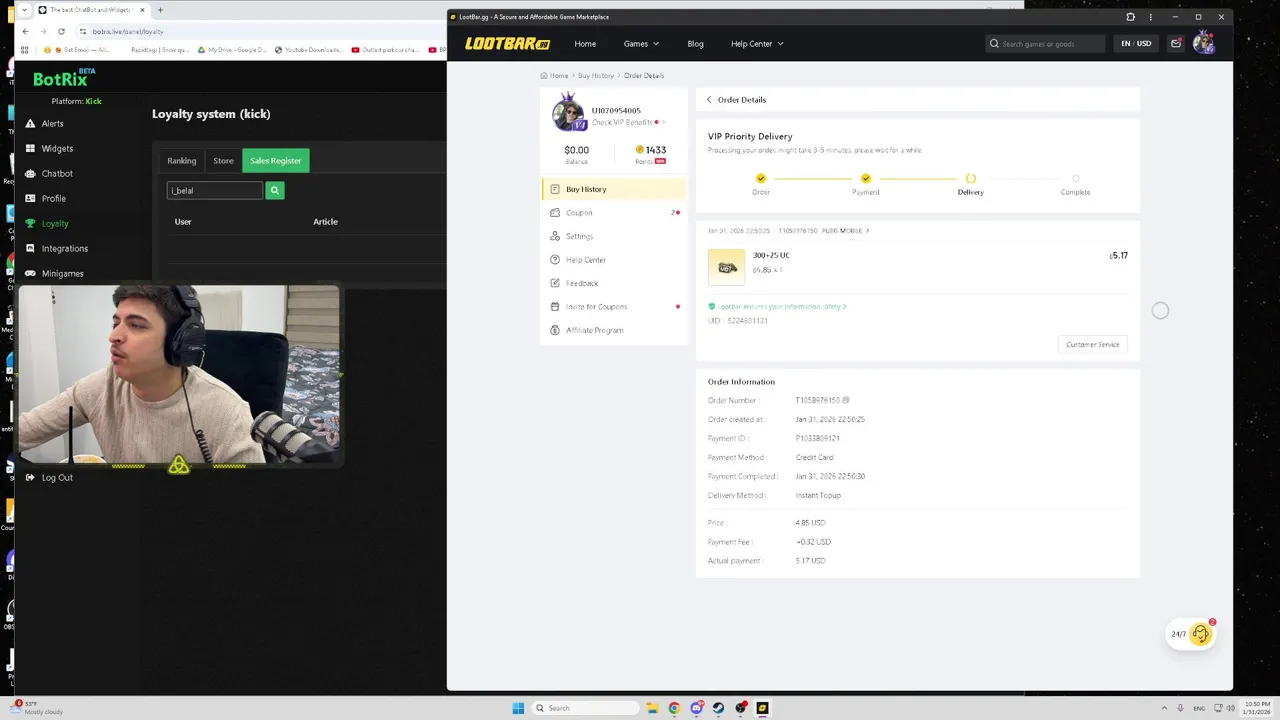Open extensions puzzle icon in LootBar window
Viewport: 1280px width, 720px height.
click(x=1130, y=17)
